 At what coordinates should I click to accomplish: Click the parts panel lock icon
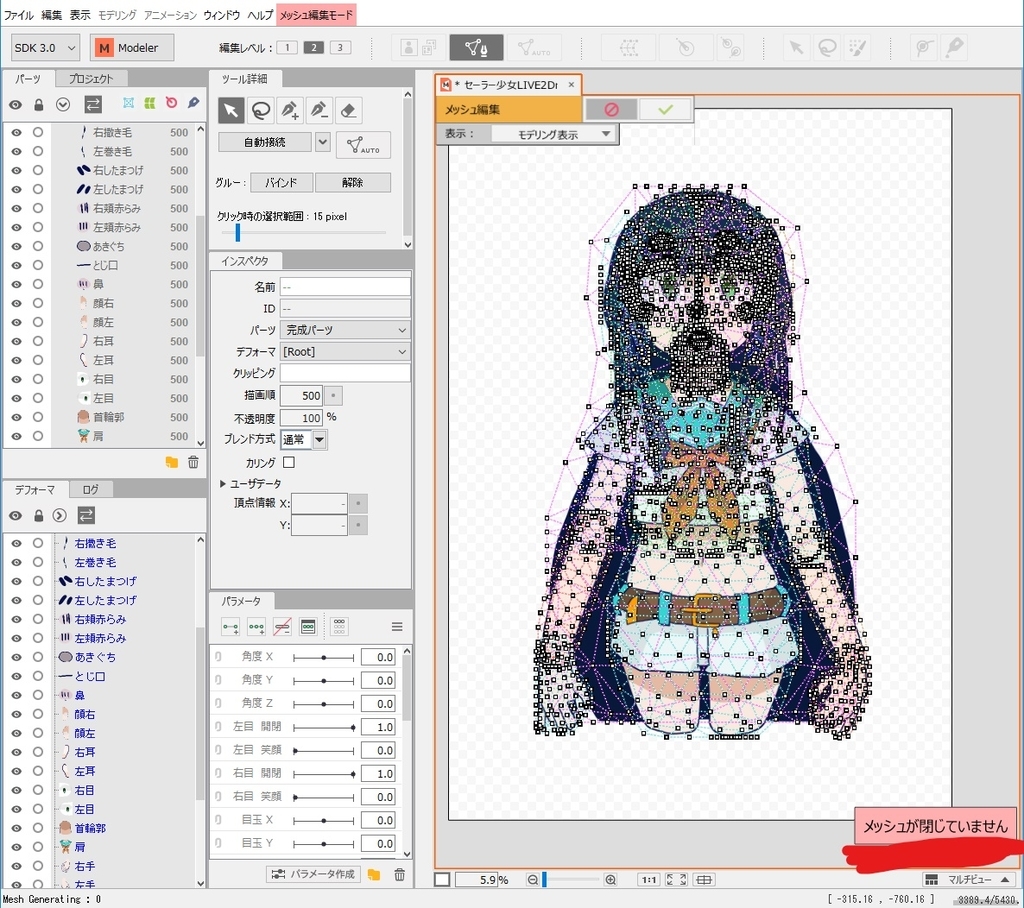coord(39,105)
